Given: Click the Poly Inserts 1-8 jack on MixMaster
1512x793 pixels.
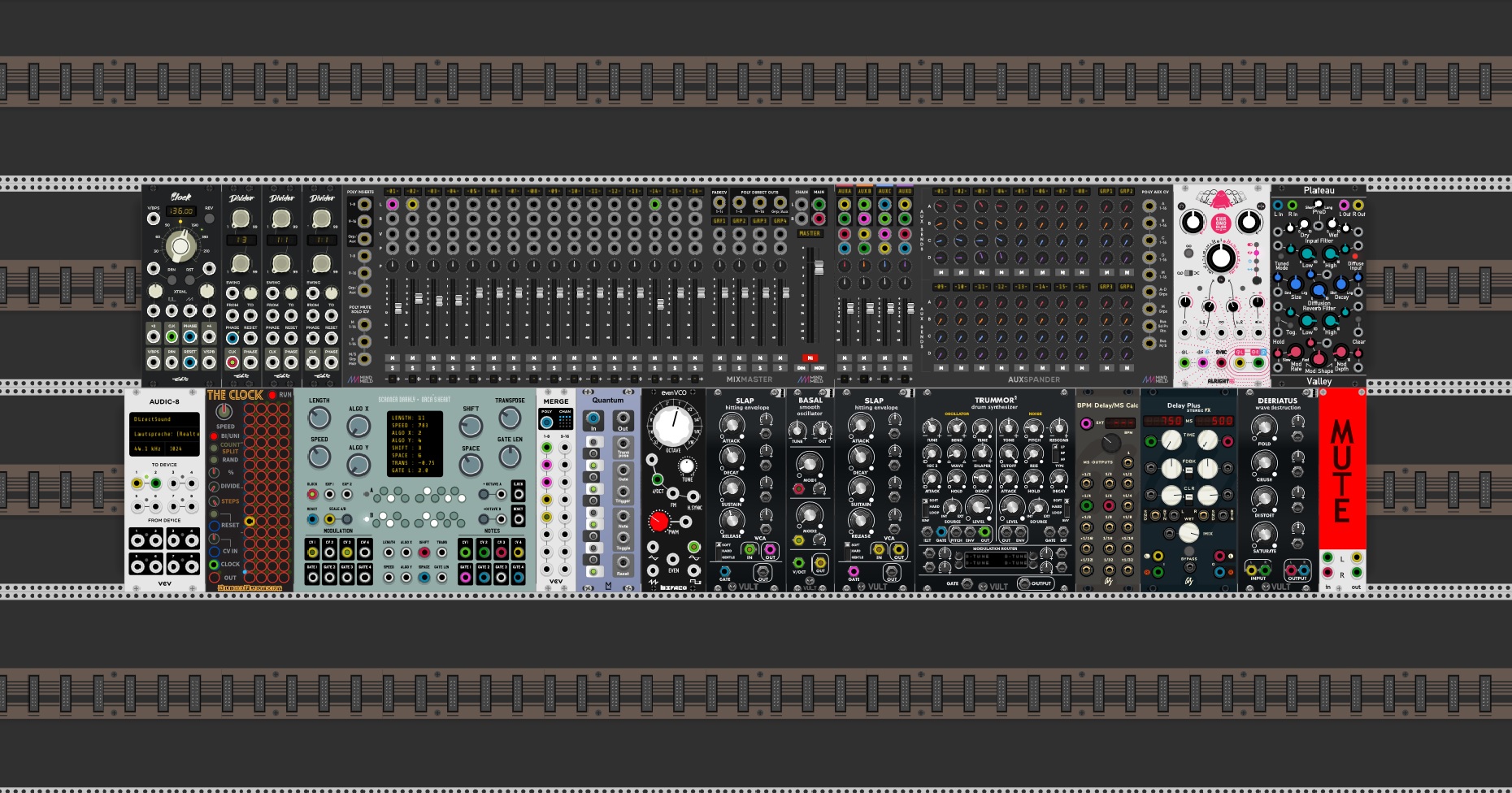Looking at the screenshot, I should [x=364, y=205].
